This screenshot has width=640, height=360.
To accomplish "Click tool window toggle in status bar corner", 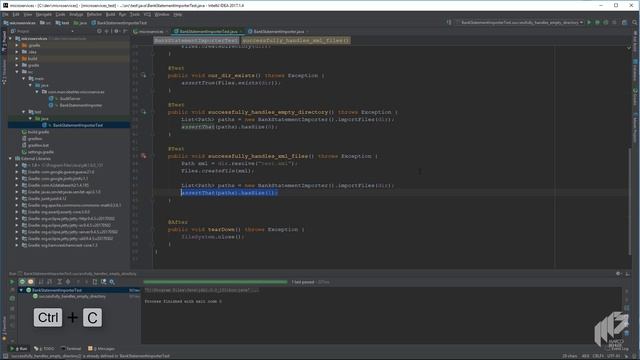I will click(x=5, y=356).
